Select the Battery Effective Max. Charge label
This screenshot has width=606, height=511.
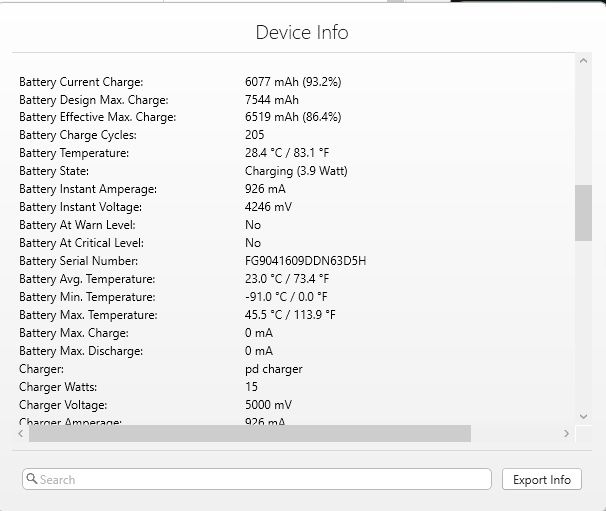(98, 117)
